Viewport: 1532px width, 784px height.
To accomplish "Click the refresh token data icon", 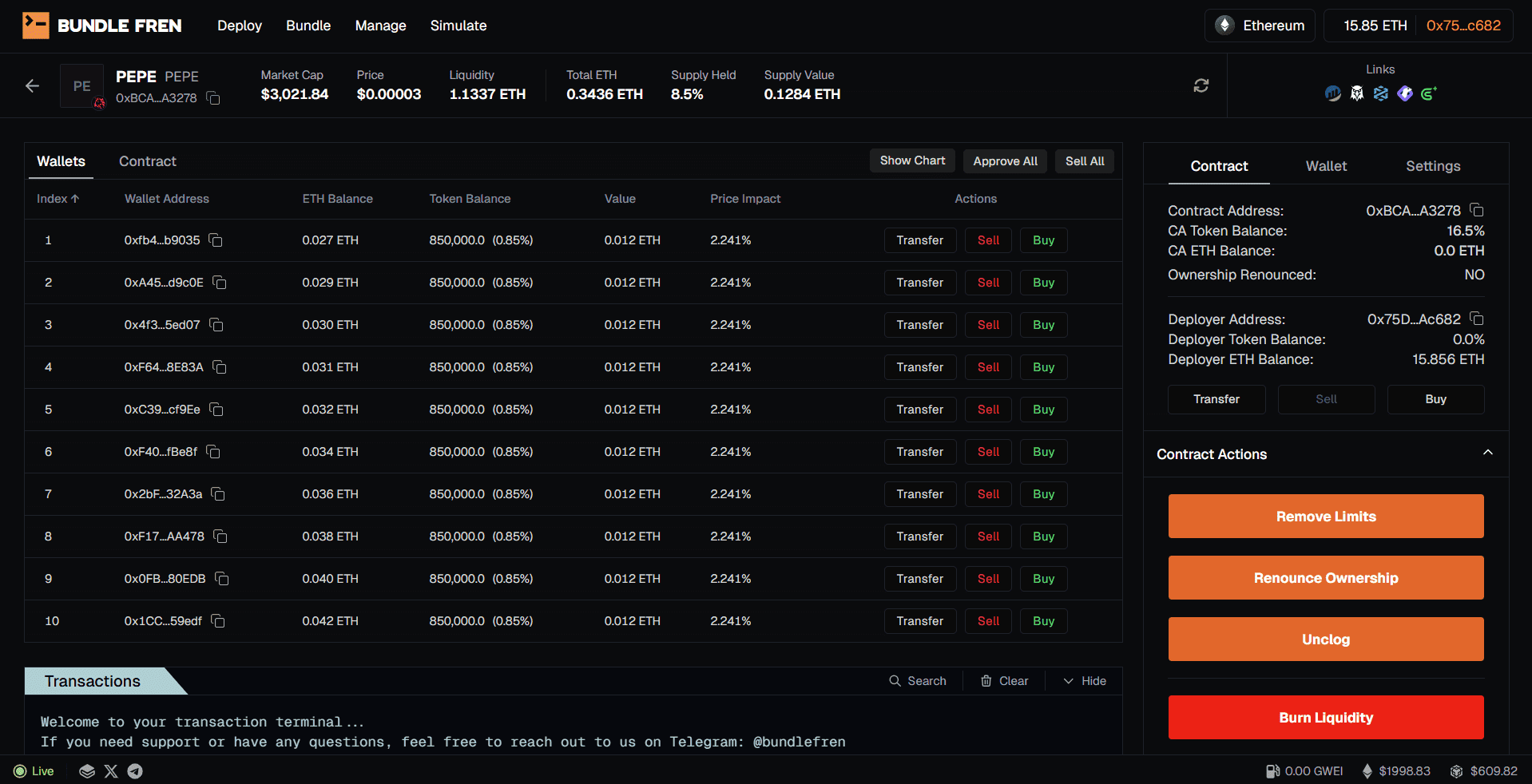I will tap(1201, 85).
